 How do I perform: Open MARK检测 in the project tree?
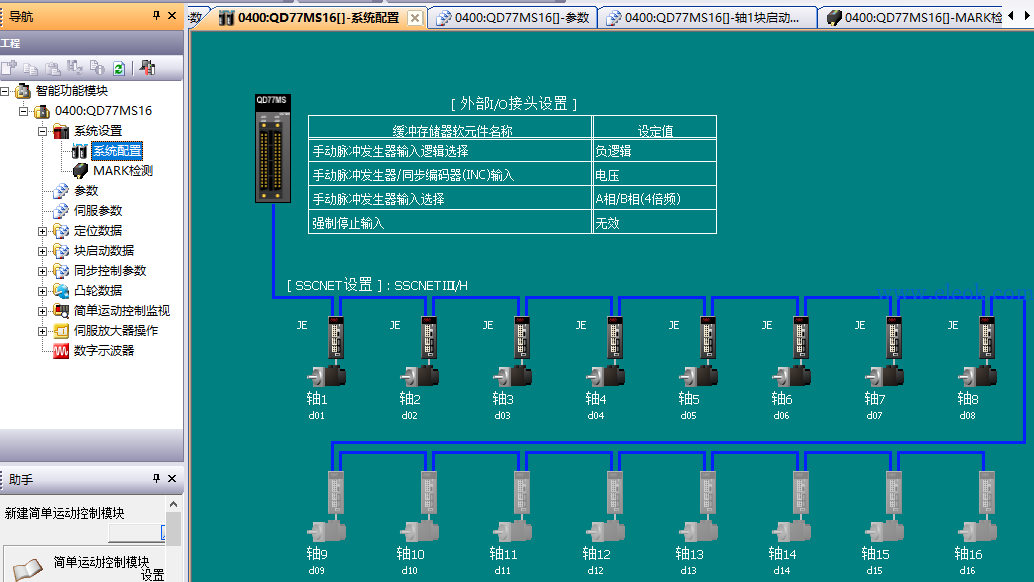[x=123, y=171]
